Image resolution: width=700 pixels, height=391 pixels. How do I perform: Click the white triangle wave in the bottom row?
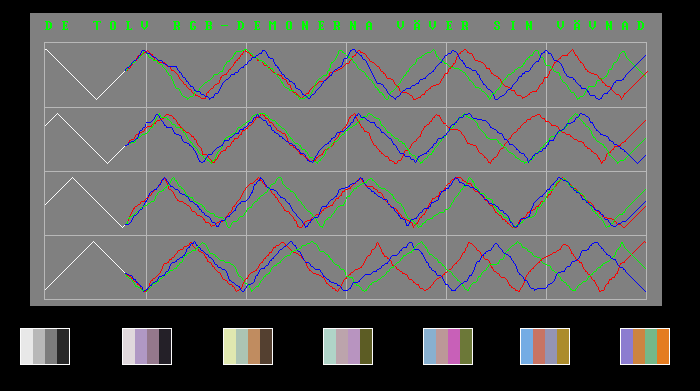(85, 266)
